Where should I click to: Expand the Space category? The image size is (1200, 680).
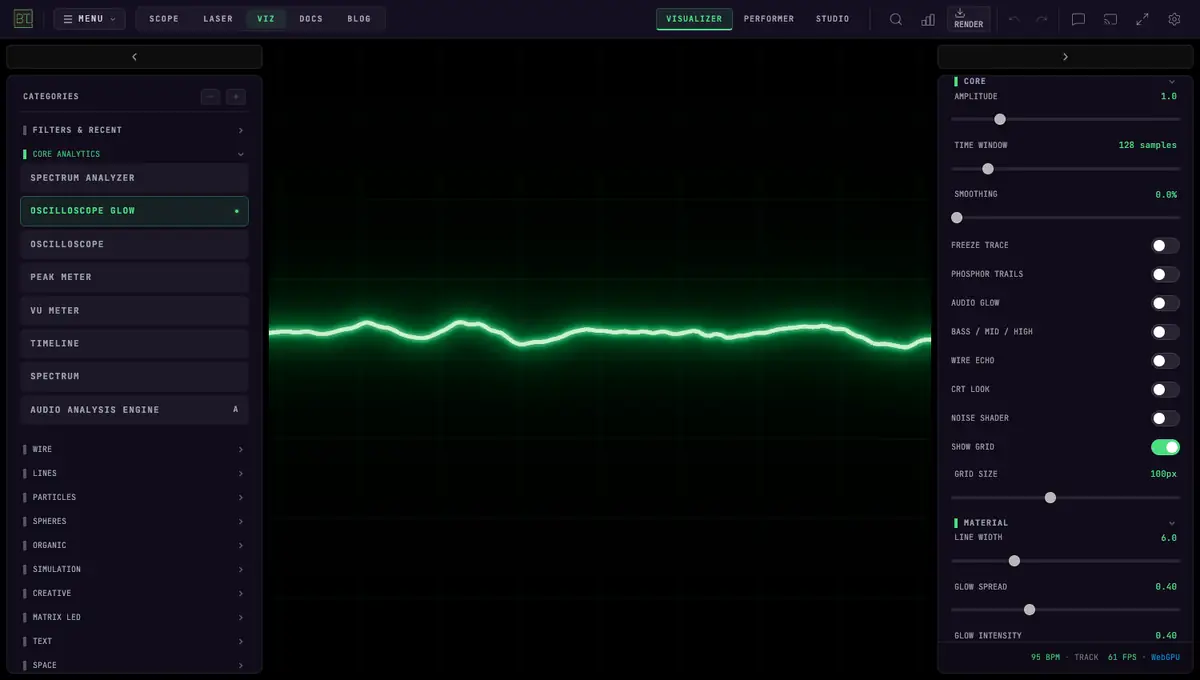tap(134, 665)
